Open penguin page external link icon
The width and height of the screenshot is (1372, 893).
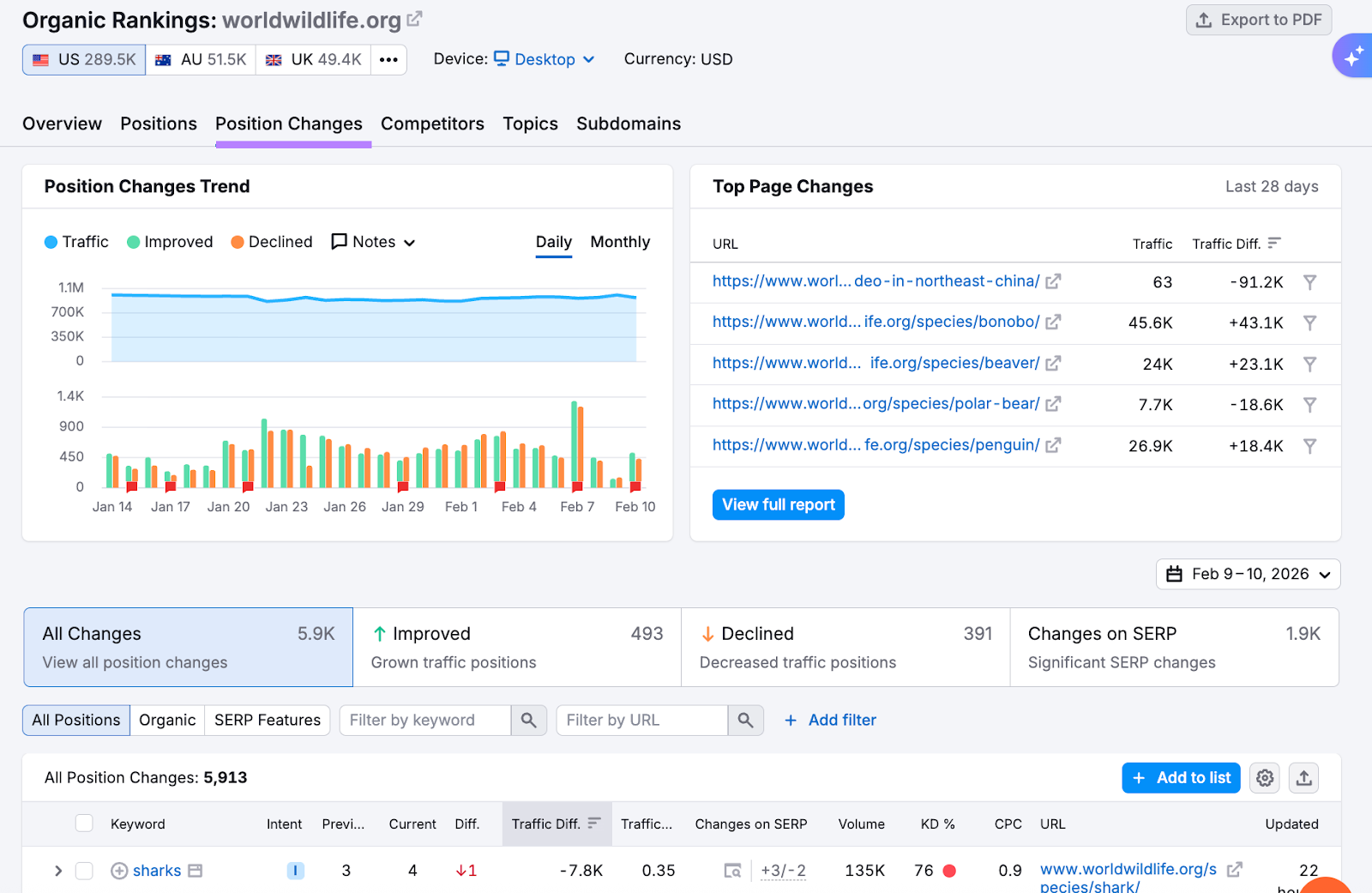[x=1053, y=445]
